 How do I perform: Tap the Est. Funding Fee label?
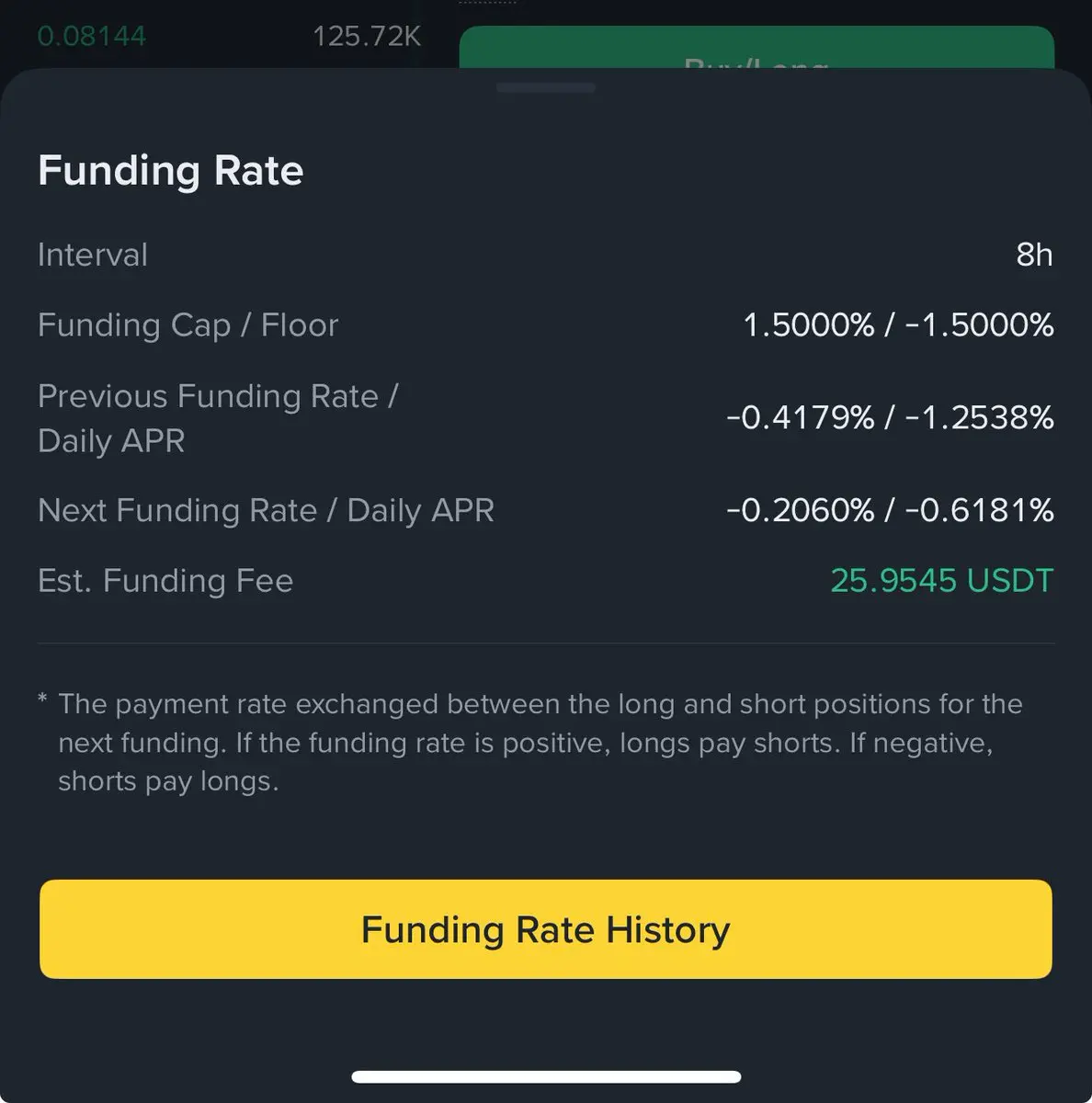pos(165,581)
